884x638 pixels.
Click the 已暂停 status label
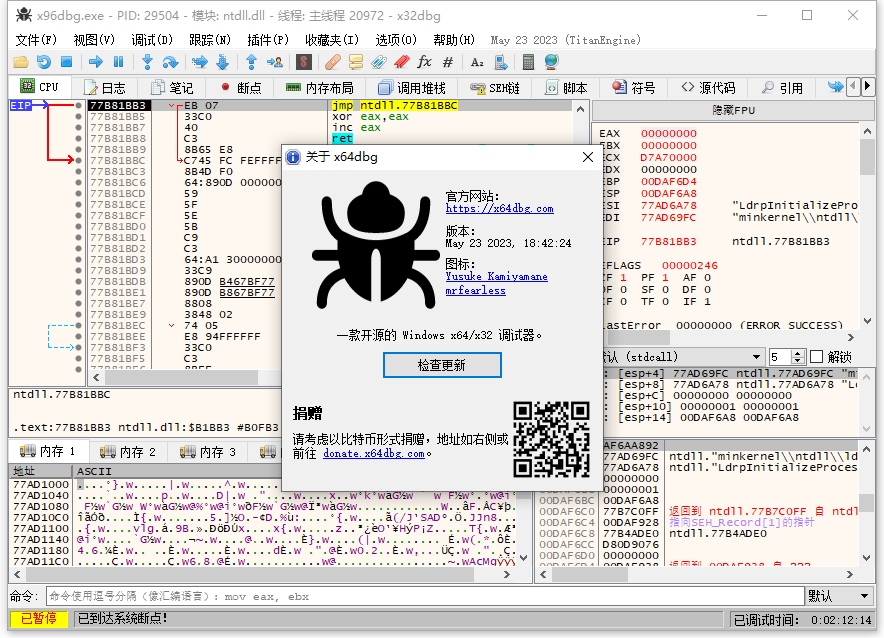(39, 619)
